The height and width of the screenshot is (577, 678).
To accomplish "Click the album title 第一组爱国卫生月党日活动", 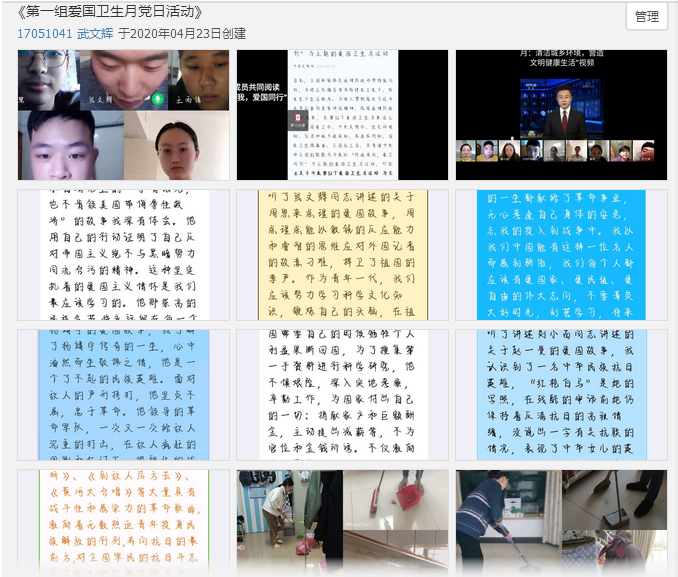I will click(110, 12).
